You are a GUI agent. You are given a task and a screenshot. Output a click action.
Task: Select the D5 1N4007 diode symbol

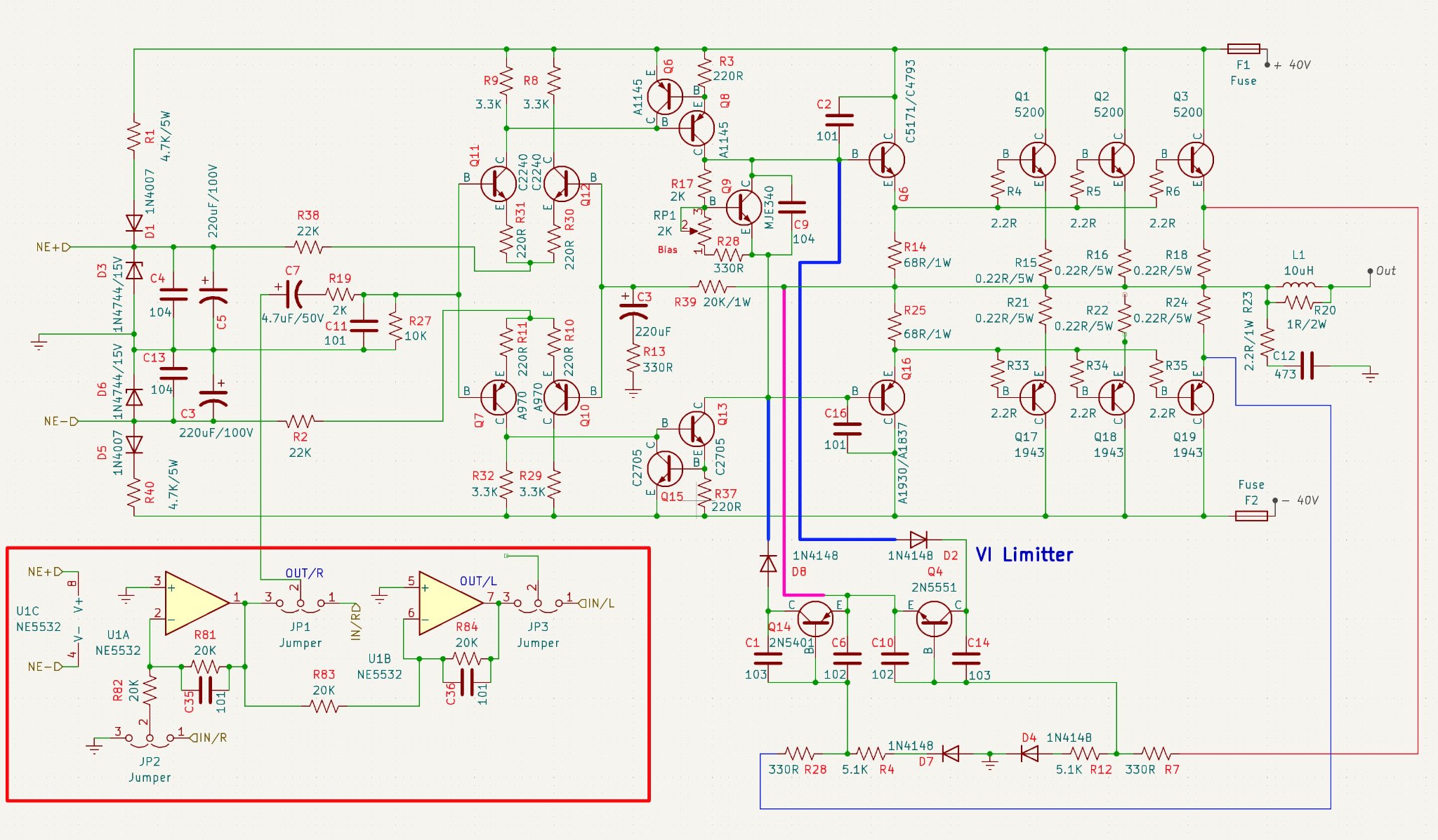pos(134,444)
